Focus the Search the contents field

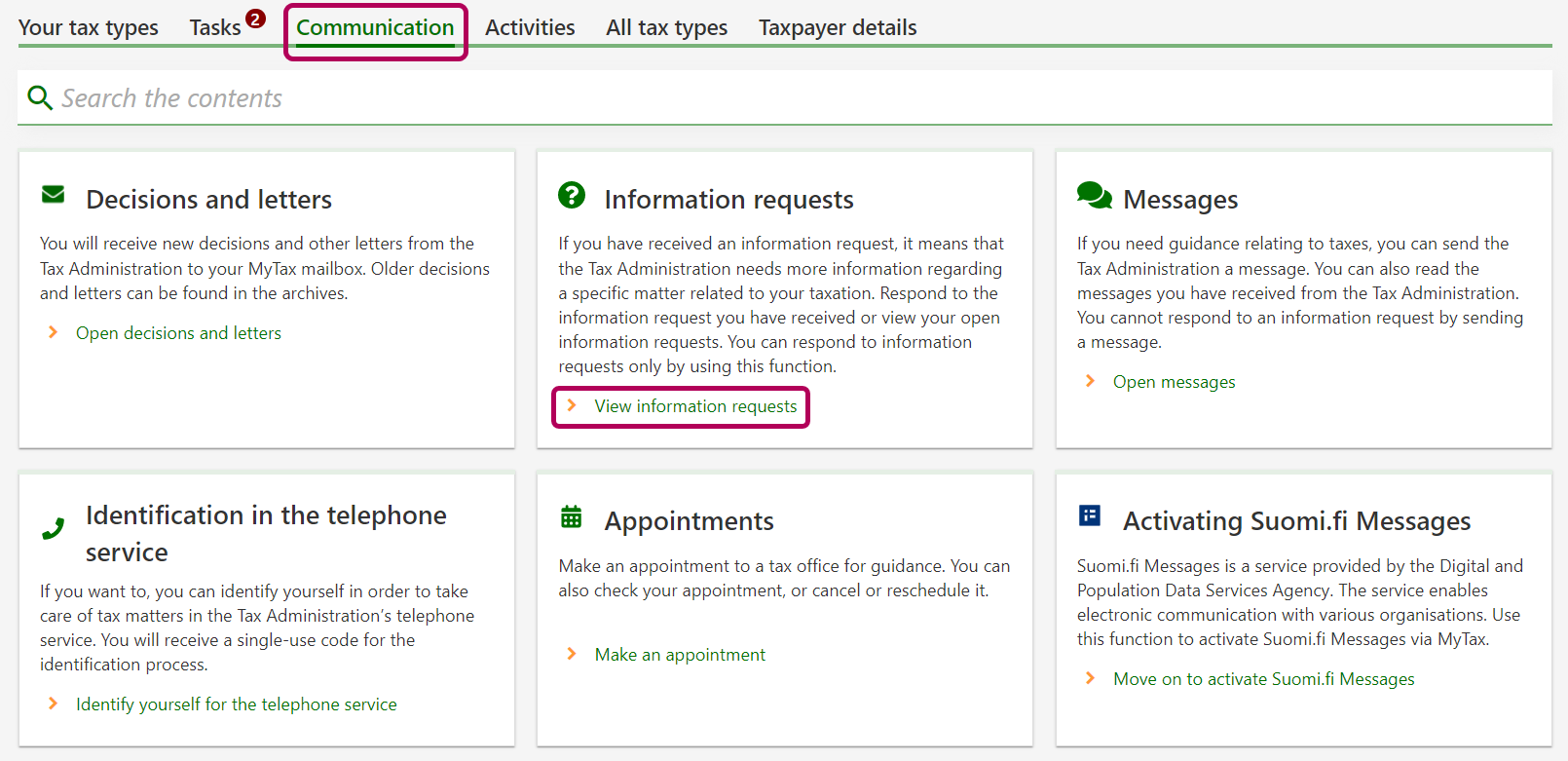click(779, 98)
